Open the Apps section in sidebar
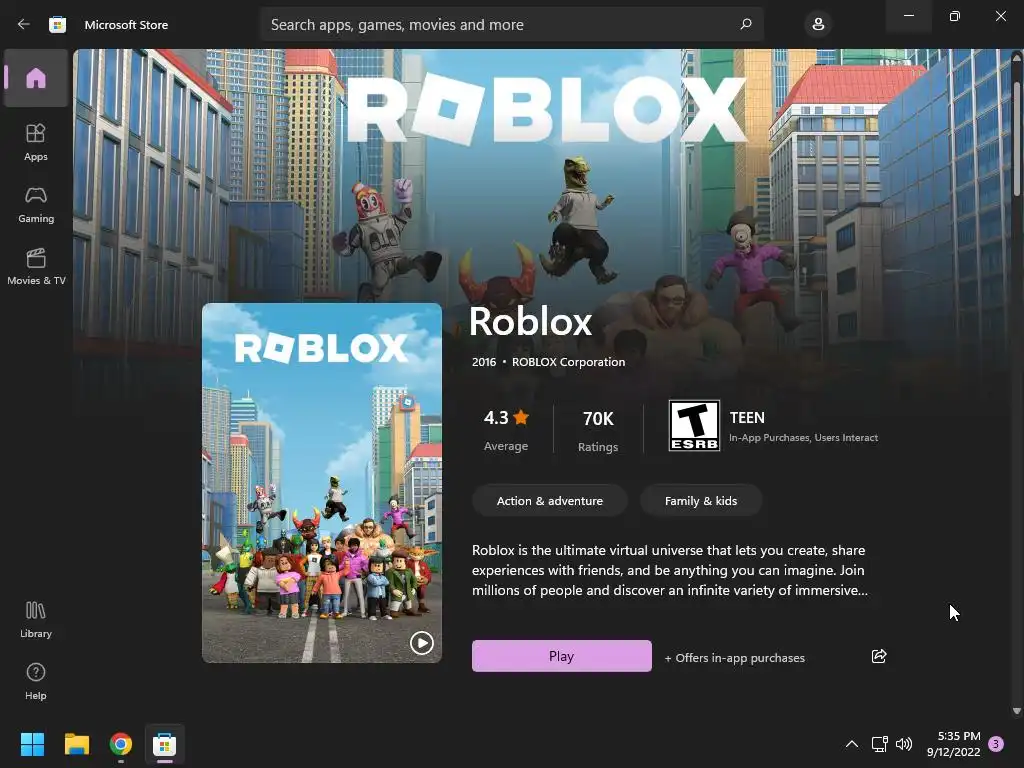The height and width of the screenshot is (768, 1024). (36, 142)
